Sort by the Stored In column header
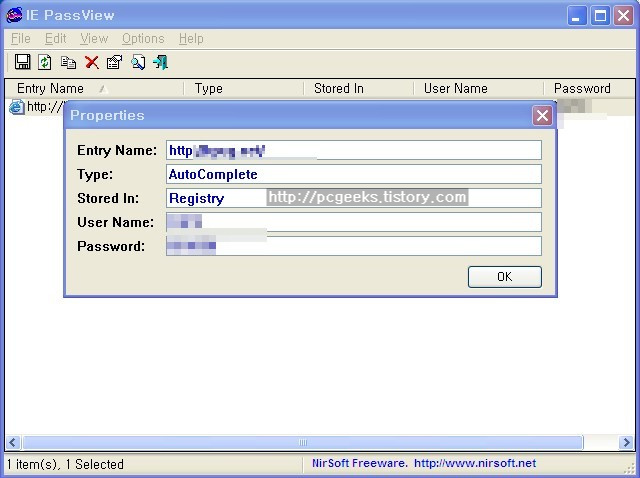 359,89
